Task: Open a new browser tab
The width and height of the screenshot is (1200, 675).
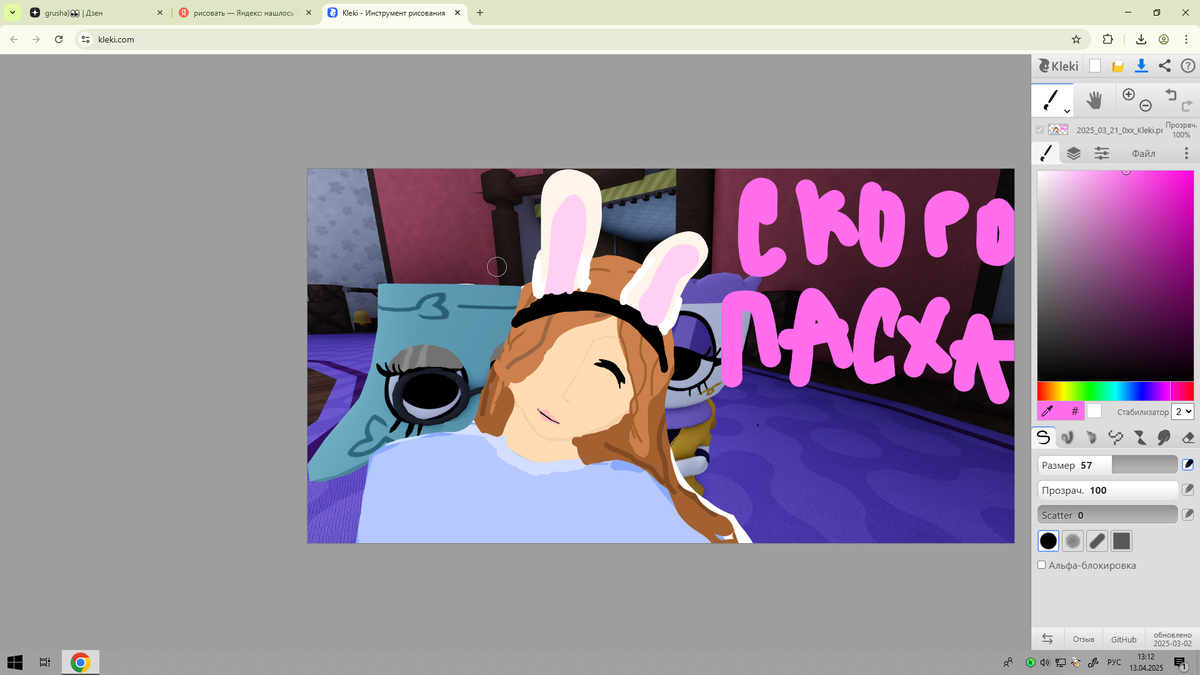Action: pyautogui.click(x=480, y=13)
